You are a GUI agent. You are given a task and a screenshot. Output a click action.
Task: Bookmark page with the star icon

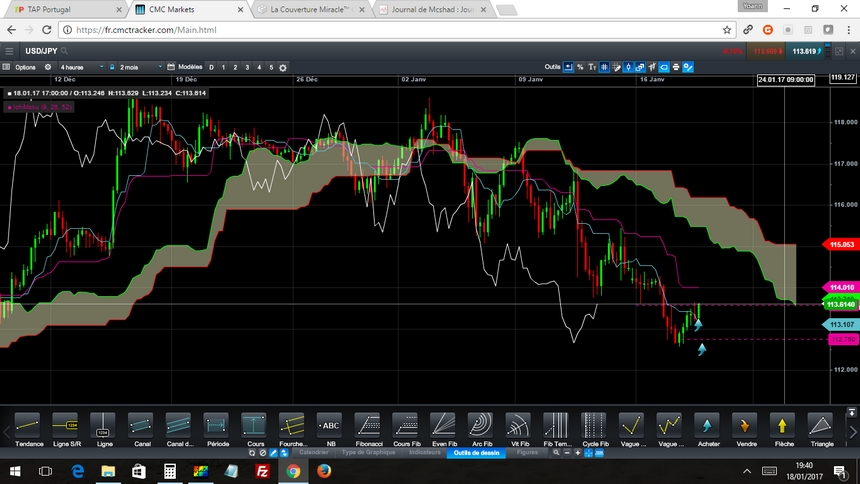tap(727, 30)
